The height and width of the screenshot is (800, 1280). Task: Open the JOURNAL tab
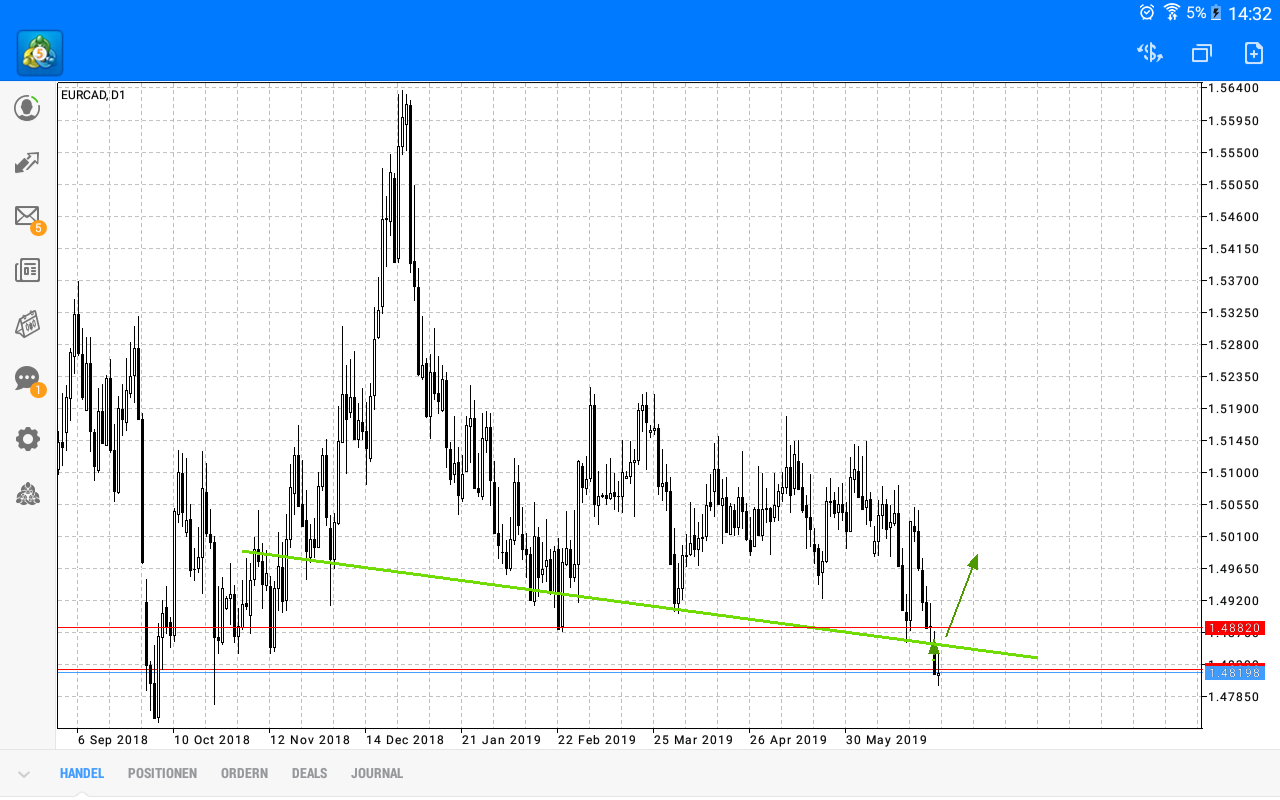377,773
